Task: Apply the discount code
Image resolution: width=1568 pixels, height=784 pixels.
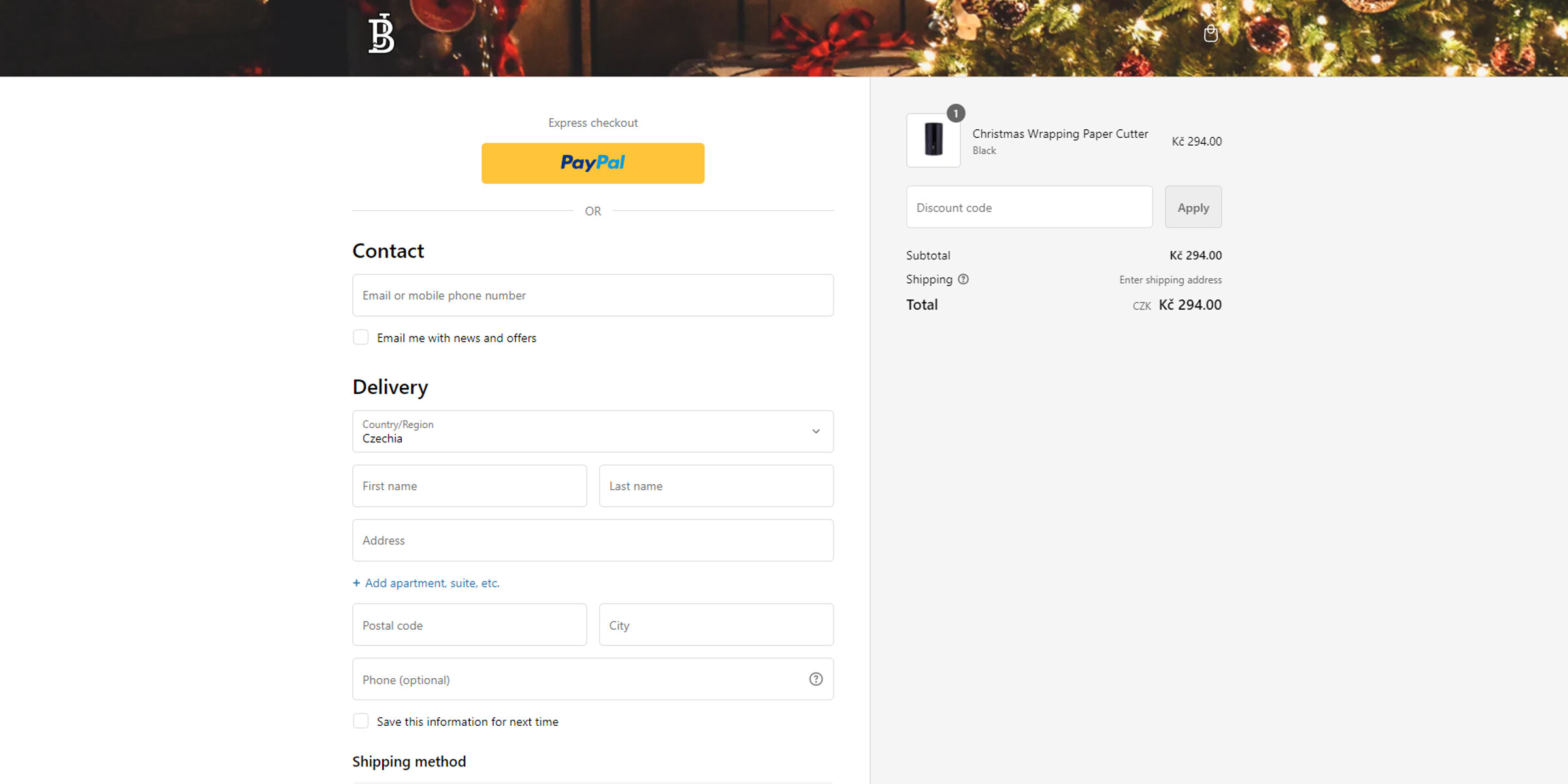Action: (1193, 207)
